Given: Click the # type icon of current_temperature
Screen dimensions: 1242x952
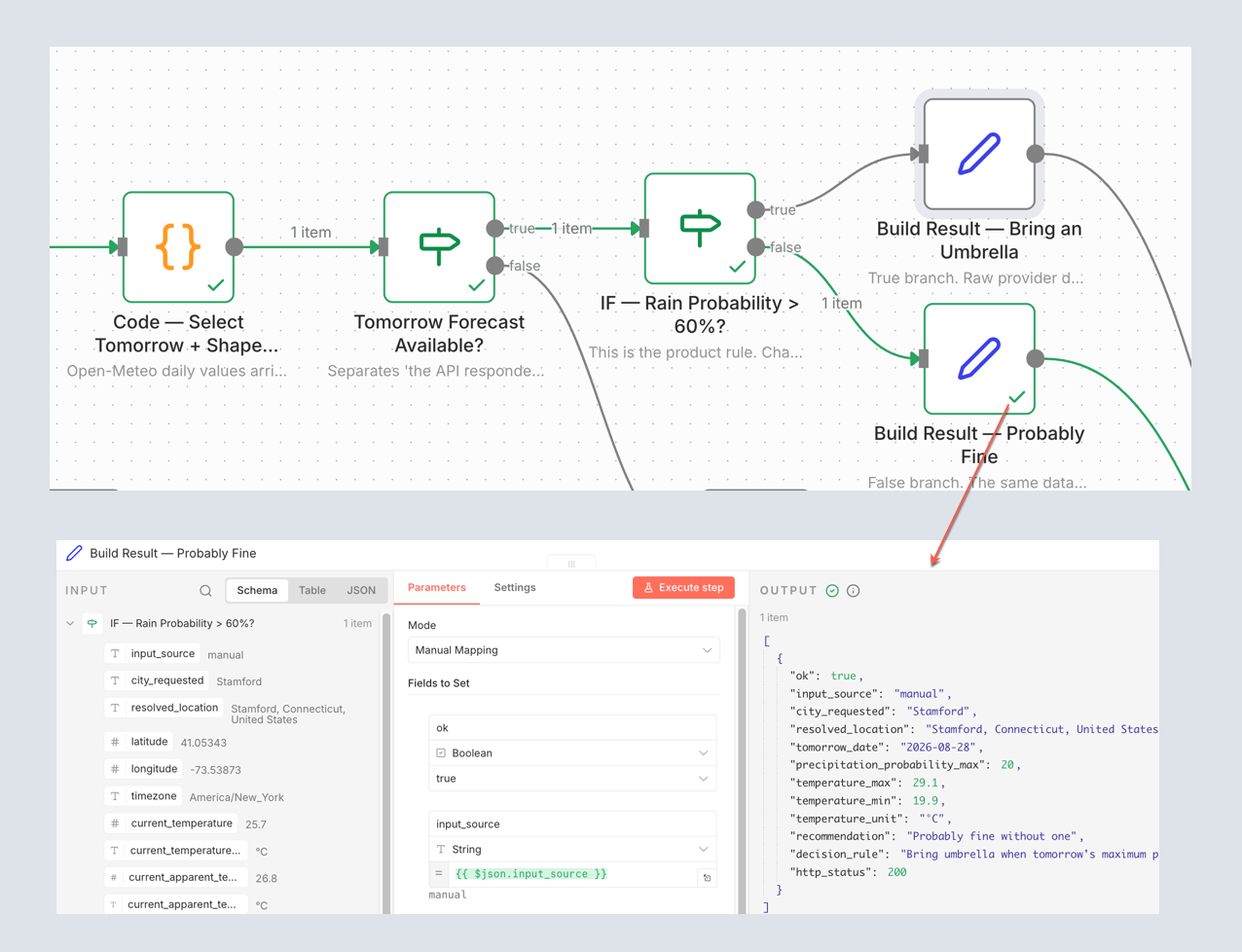Looking at the screenshot, I should pyautogui.click(x=115, y=824).
